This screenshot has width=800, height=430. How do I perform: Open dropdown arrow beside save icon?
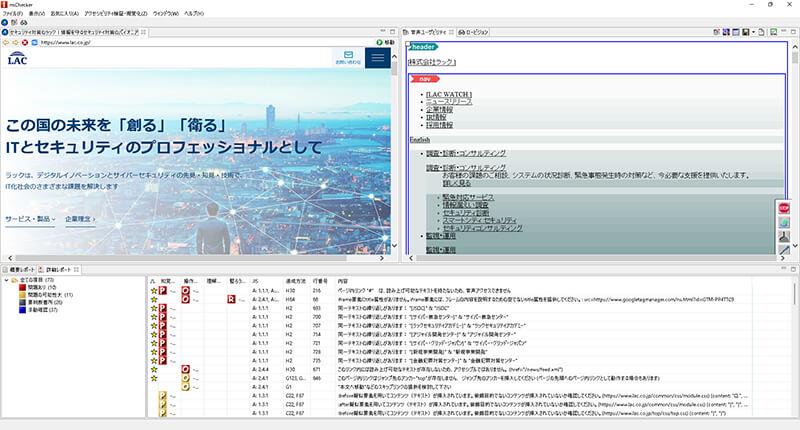pyautogui.click(x=753, y=32)
